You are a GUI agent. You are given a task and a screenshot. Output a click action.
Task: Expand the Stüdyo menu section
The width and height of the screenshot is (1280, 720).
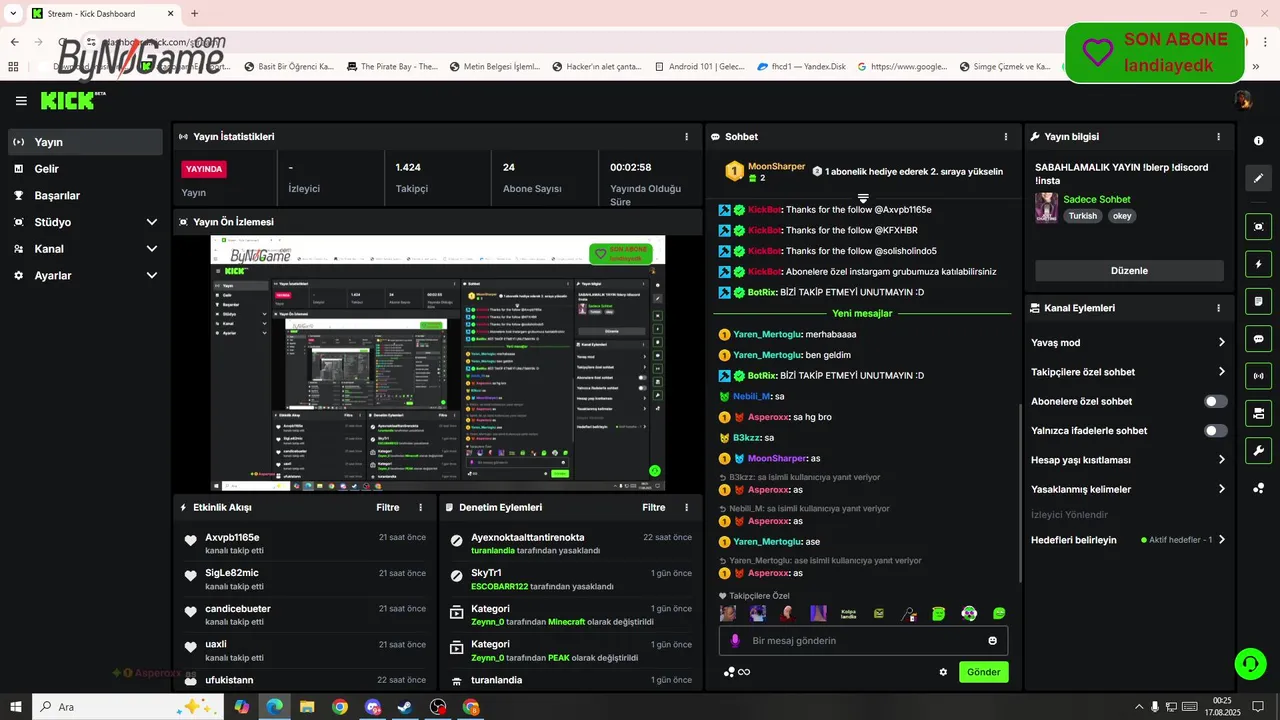(85, 222)
